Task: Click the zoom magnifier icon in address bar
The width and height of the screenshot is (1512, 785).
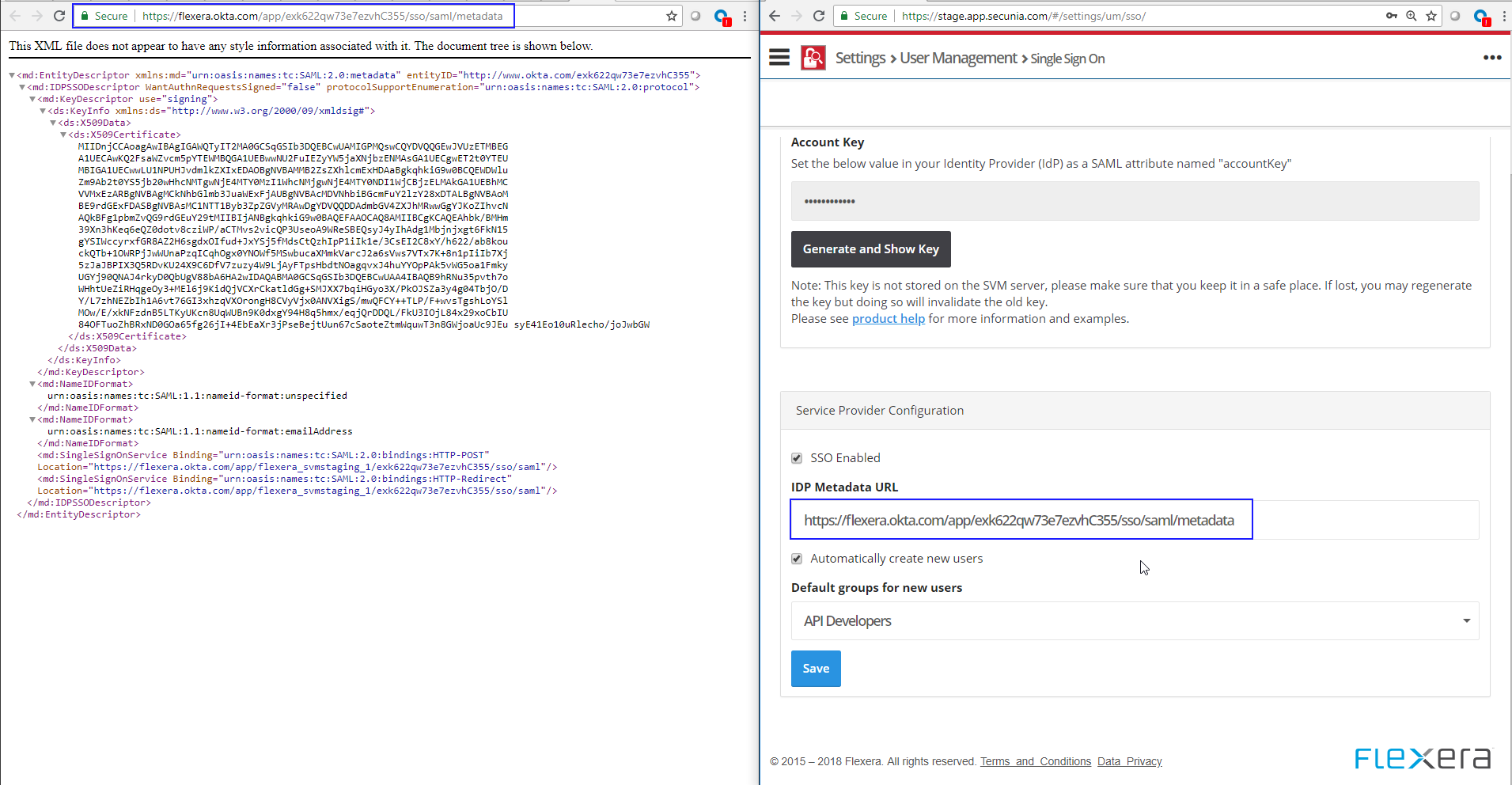Action: (x=1412, y=16)
